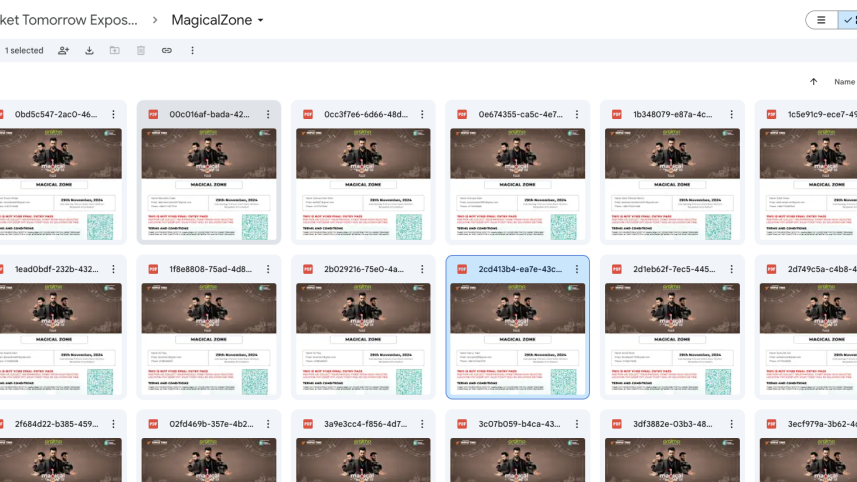
Task: Click PDF icon of 0cc3f7e6-6d66 file
Action: (308, 114)
